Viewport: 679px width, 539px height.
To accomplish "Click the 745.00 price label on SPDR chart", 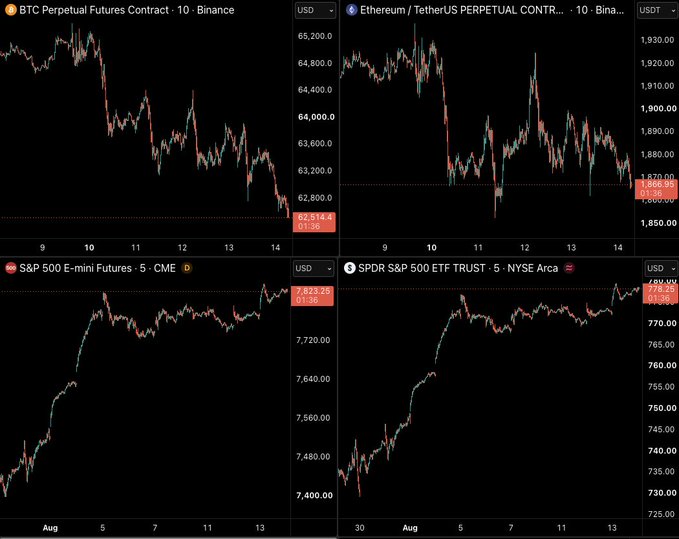I will click(x=662, y=429).
